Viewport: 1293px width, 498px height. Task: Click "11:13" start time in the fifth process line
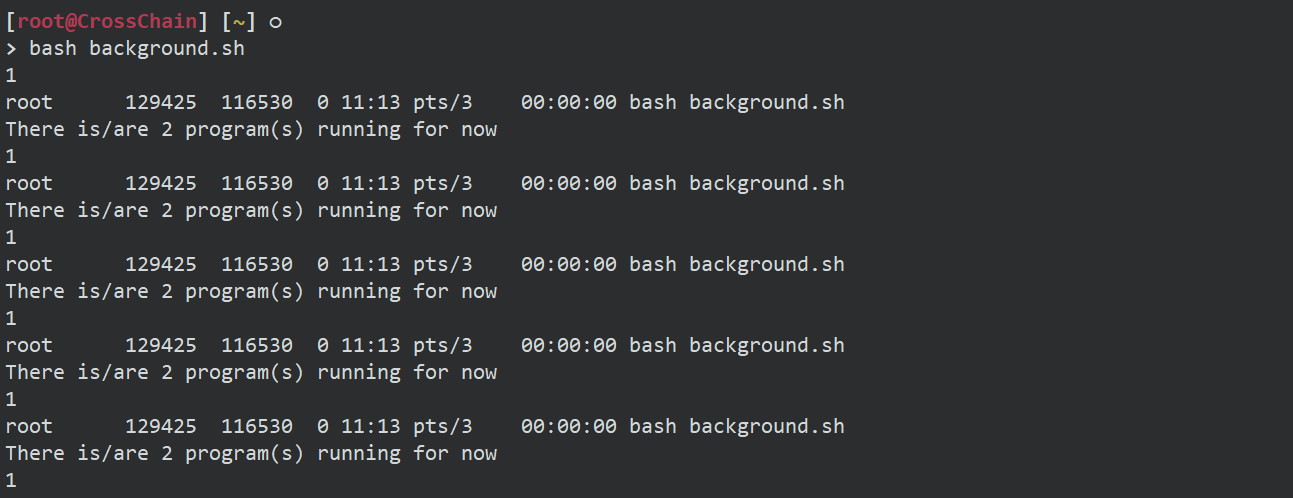pos(365,426)
